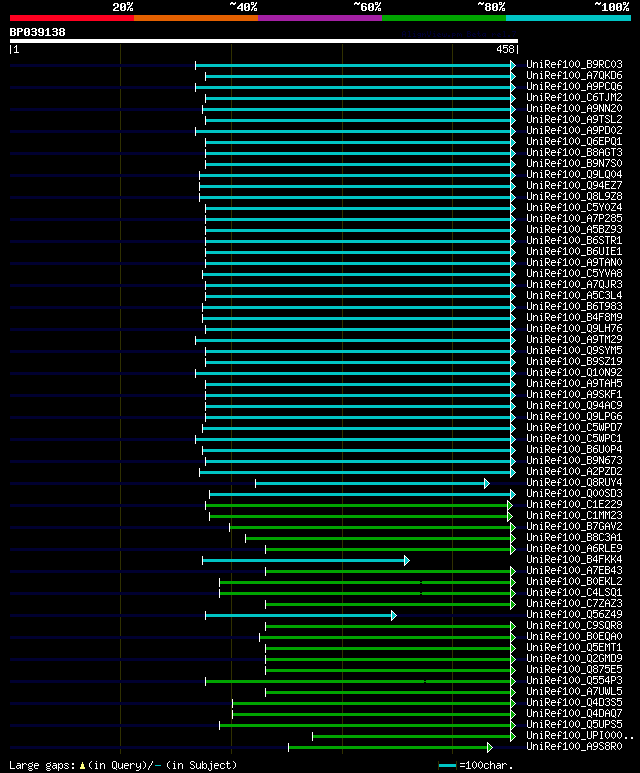Go to UniRef100_Q9LPG6 hit
Viewport: 640px width, 773px height.
point(574,417)
